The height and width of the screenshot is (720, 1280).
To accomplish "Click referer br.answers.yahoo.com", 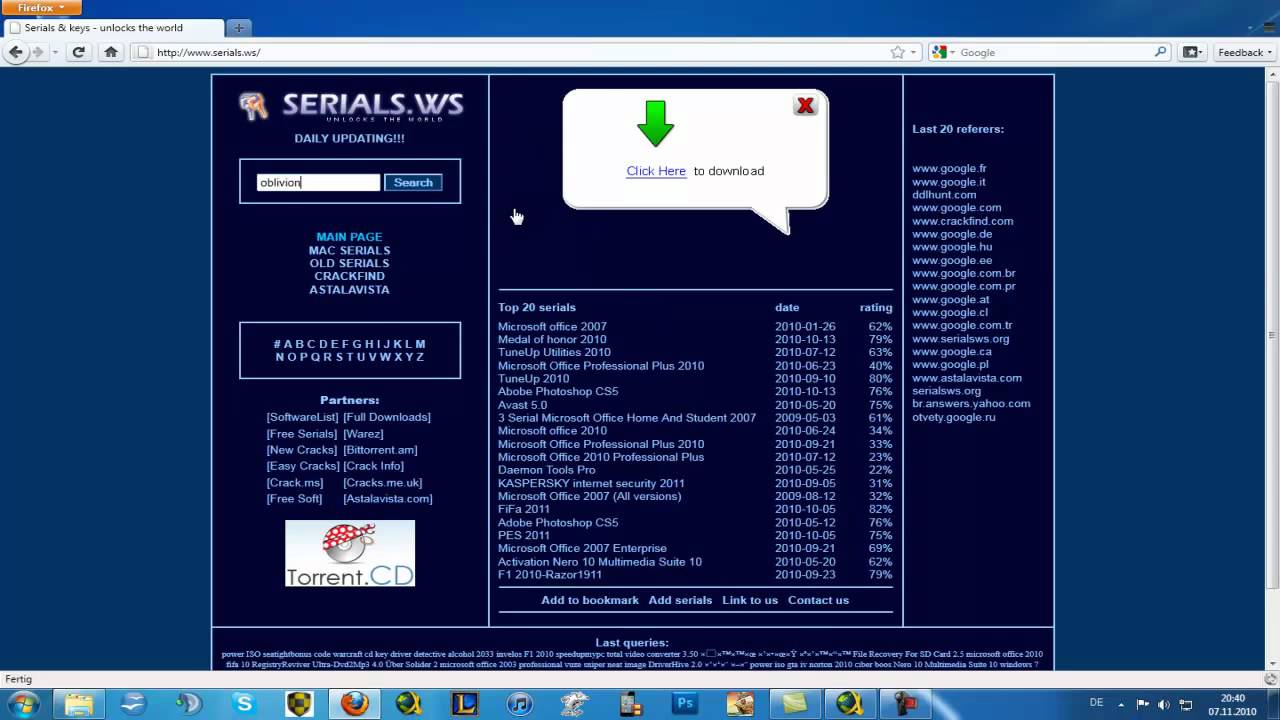I will (971, 404).
